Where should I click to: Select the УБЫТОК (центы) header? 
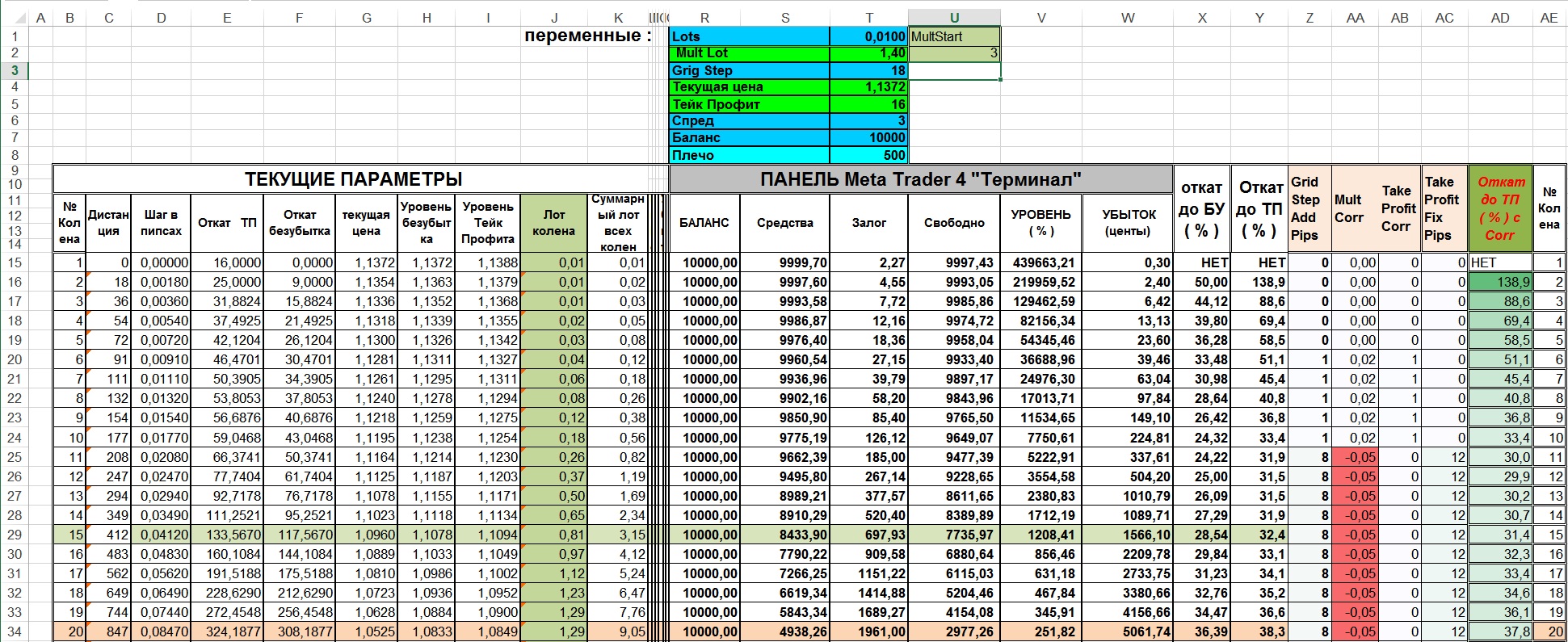(1128, 223)
